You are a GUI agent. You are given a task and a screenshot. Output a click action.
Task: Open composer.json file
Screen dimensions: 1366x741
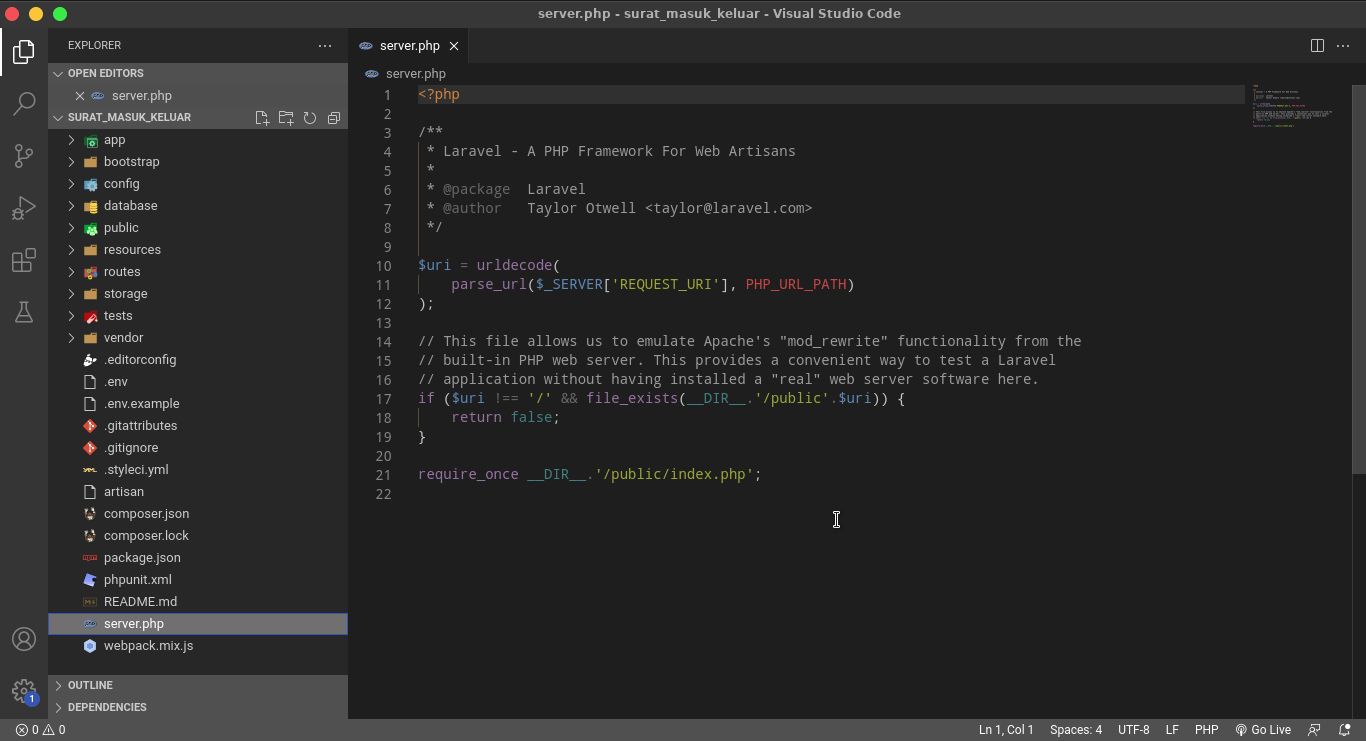point(198,514)
